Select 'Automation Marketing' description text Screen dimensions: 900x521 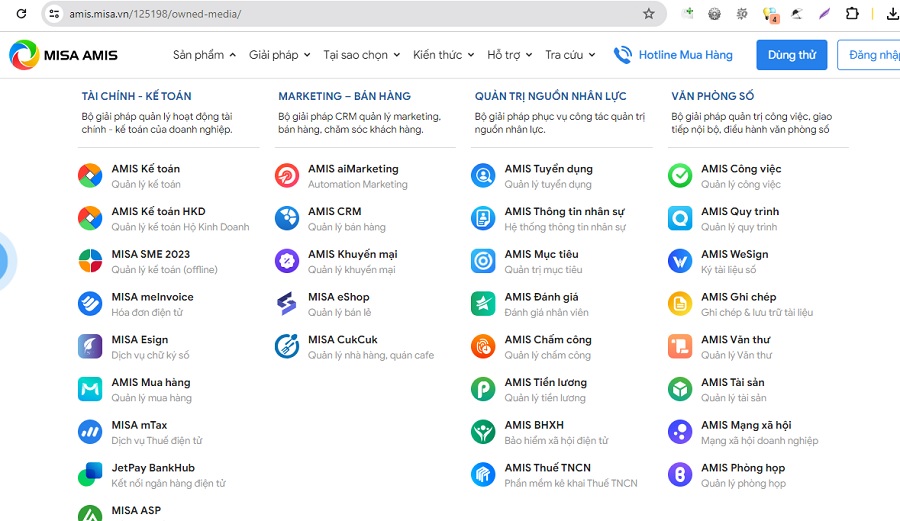click(x=358, y=184)
